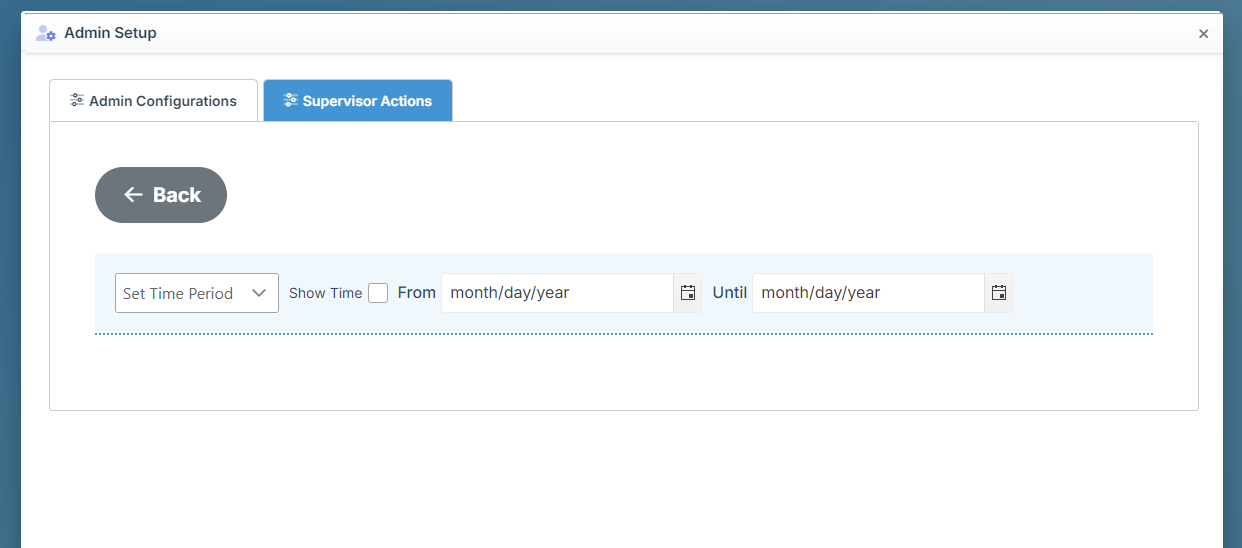Image resolution: width=1242 pixels, height=548 pixels.
Task: Open the Until date calendar picker
Action: pyautogui.click(x=998, y=293)
